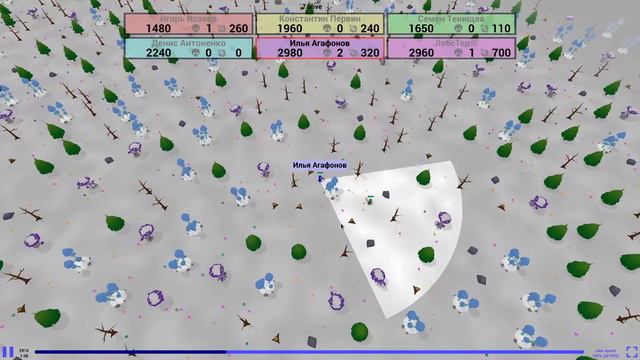Screen dimensions: 640x360
Task: Click damage value 110
Action: pyautogui.click(x=501, y=28)
